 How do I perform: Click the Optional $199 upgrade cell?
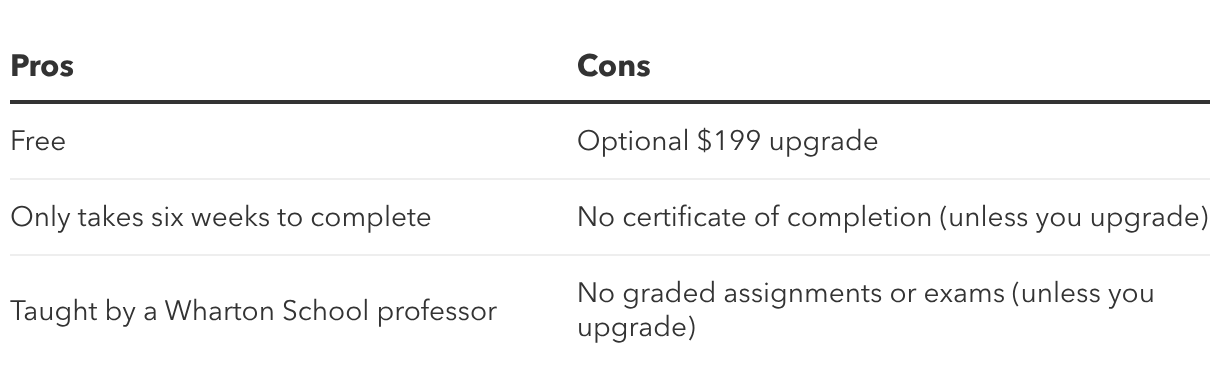pyautogui.click(x=727, y=141)
